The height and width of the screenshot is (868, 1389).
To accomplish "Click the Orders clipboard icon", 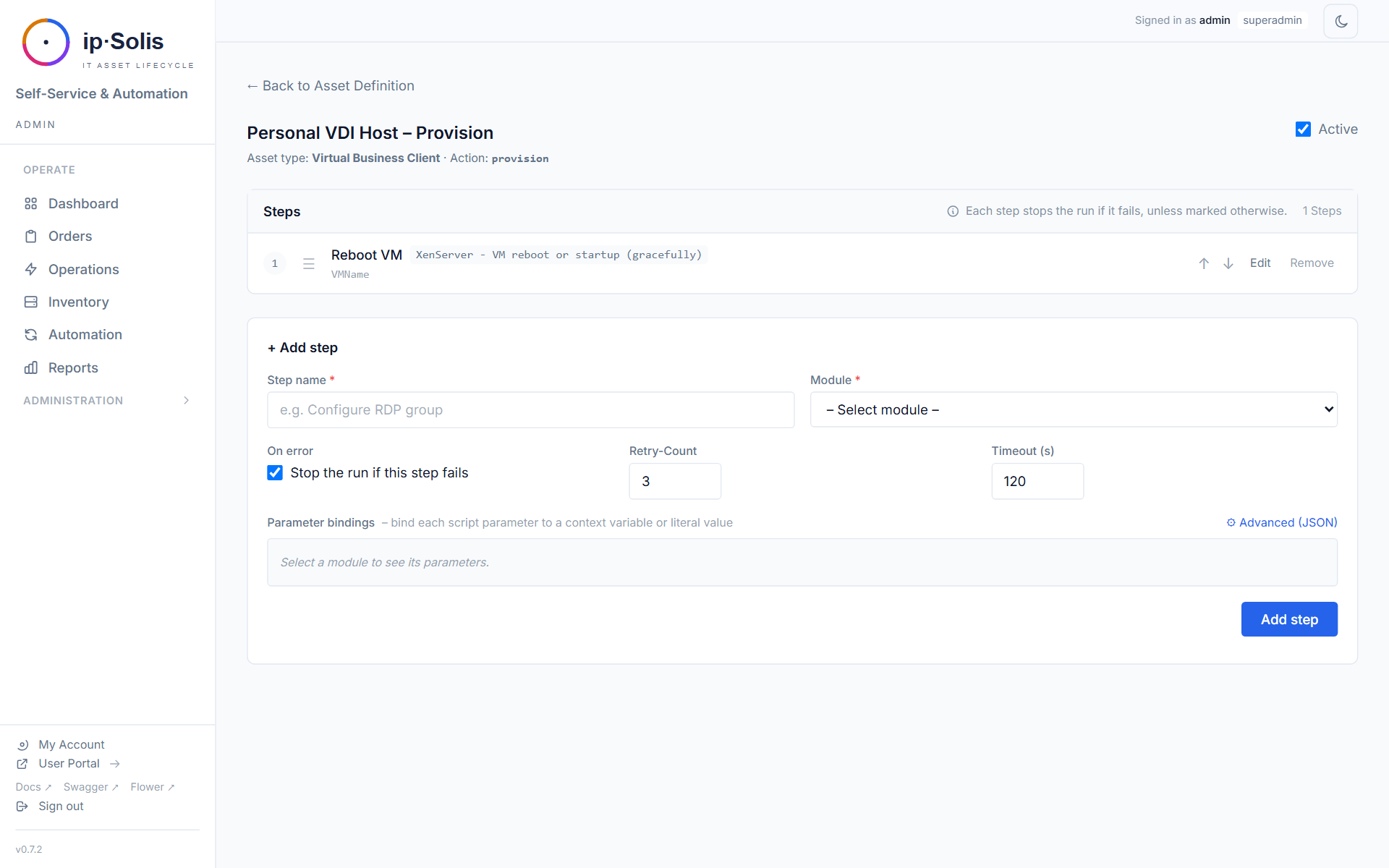I will coord(30,237).
